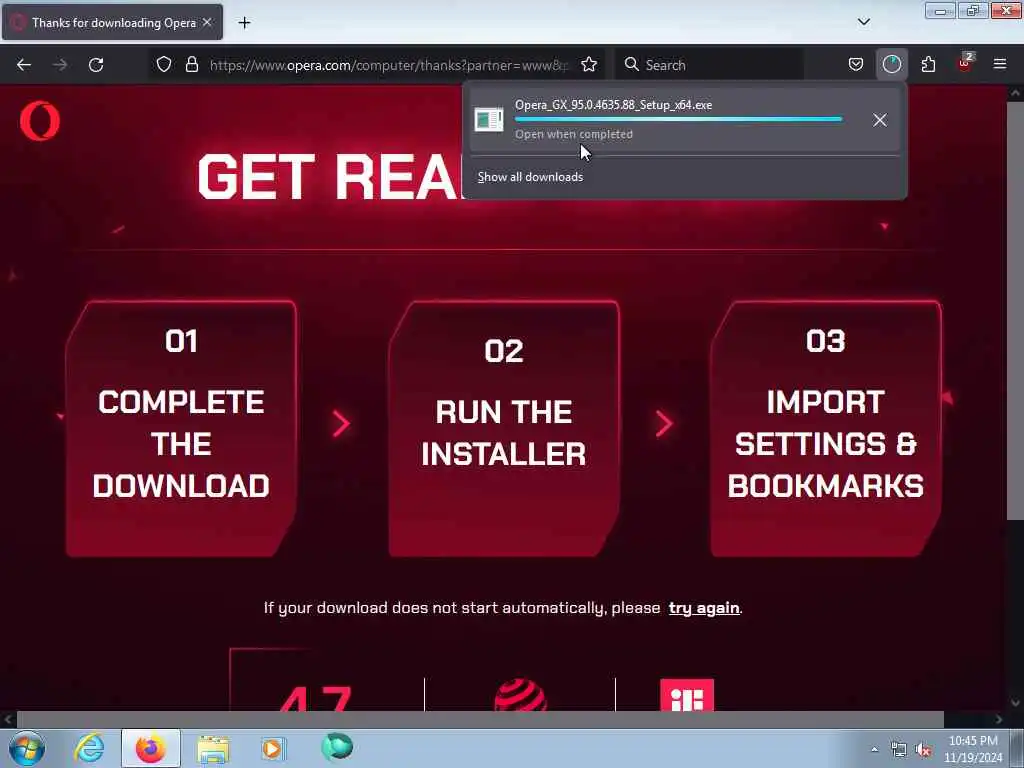The width and height of the screenshot is (1024, 768).
Task: Click the arrow between steps 01 and 02
Action: coord(341,424)
